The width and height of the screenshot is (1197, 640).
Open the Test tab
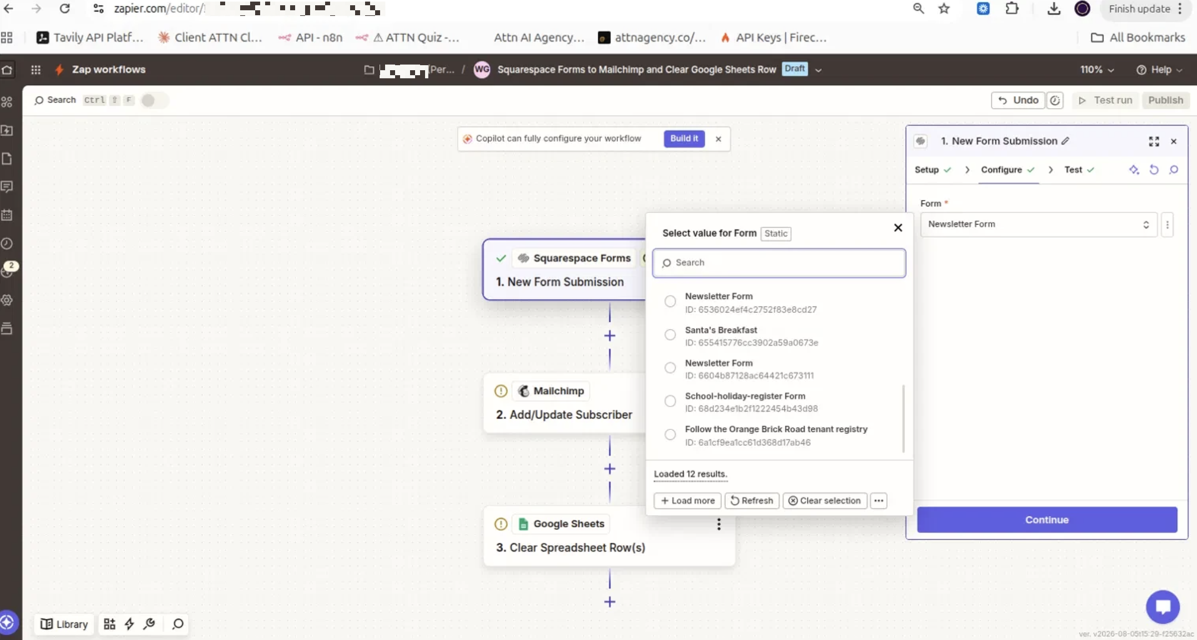(x=1079, y=170)
